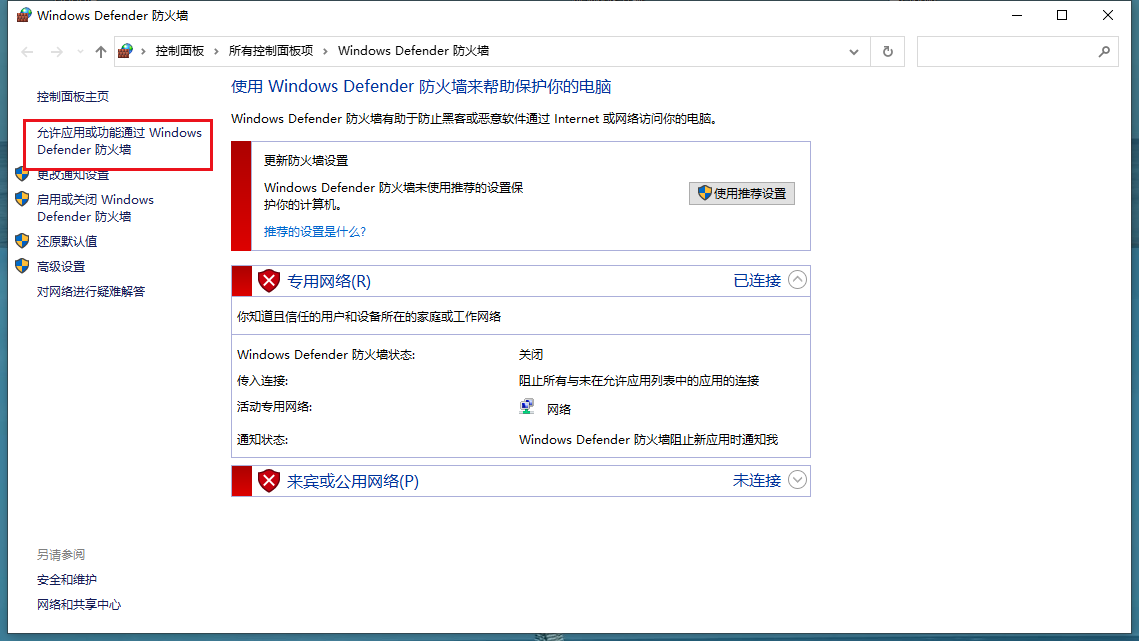Open 允许应用或功能通过 Windows Defender 防火墙
This screenshot has height=641, width=1139.
click(x=119, y=141)
